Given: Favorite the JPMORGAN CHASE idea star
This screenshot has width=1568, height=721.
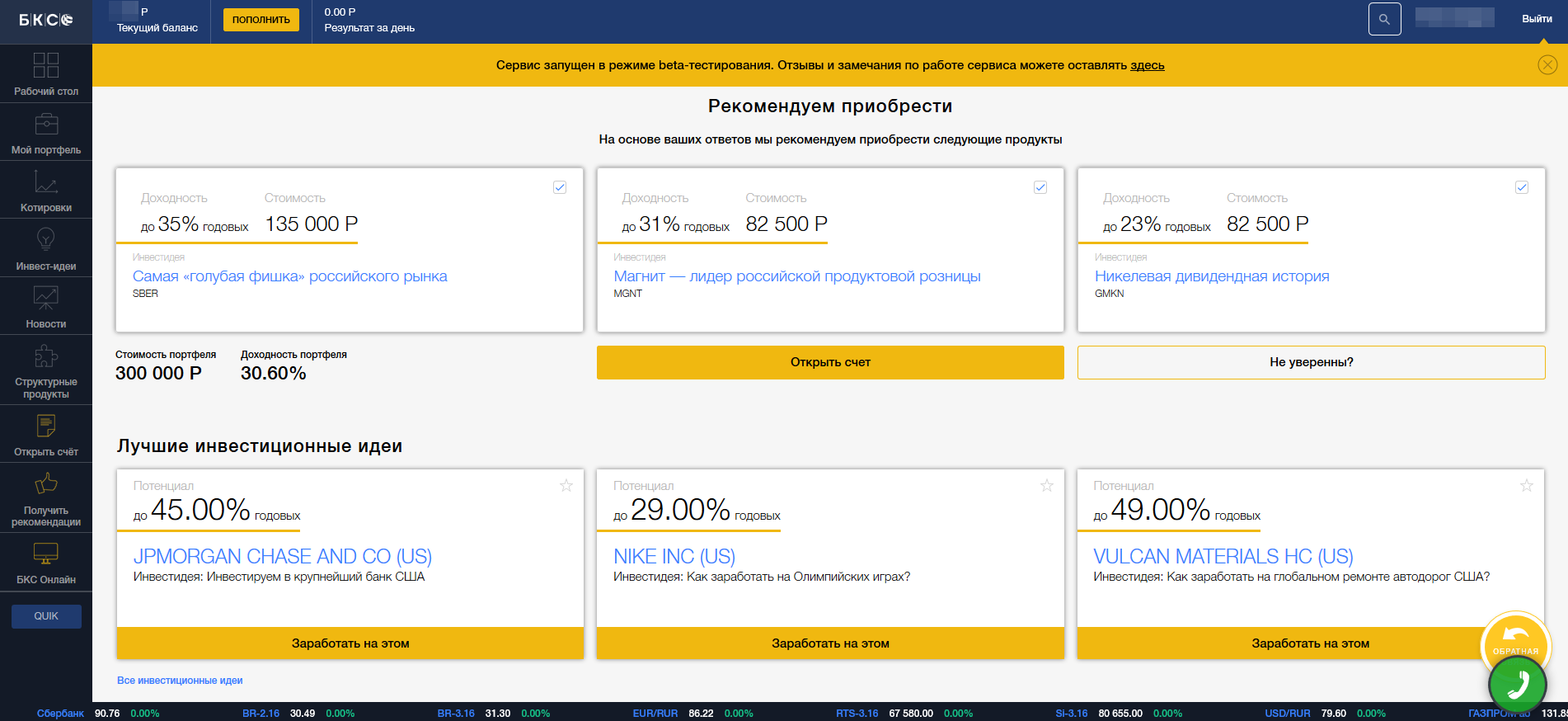Looking at the screenshot, I should 566,485.
